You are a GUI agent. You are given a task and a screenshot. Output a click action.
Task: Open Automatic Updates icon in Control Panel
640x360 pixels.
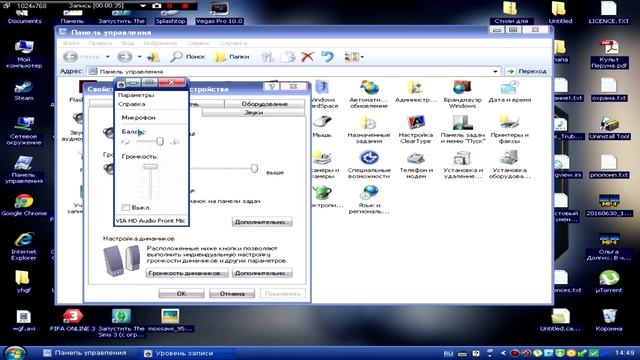coord(369,94)
